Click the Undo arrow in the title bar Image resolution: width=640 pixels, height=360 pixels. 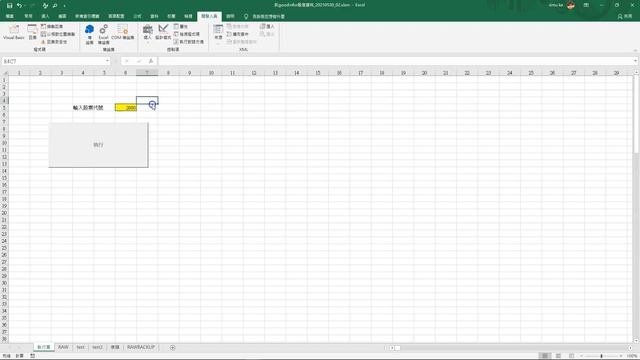pyautogui.click(x=19, y=5)
